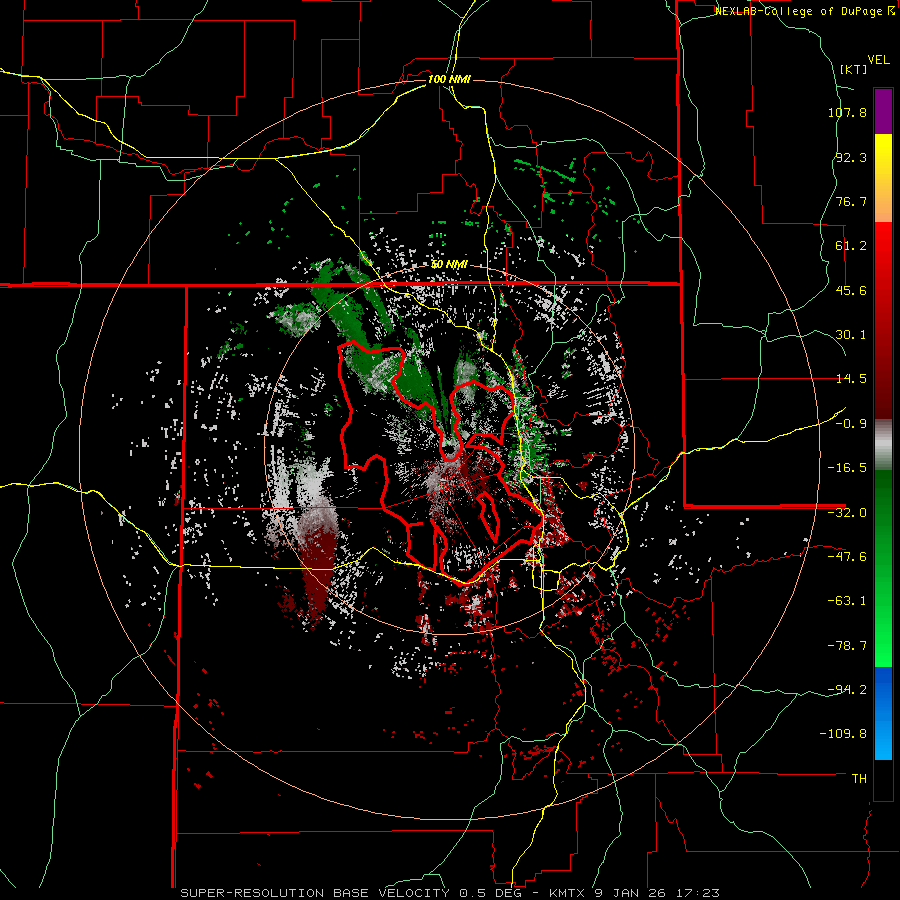Click the 76.7 legend value
This screenshot has width=900, height=900.
[x=851, y=201]
